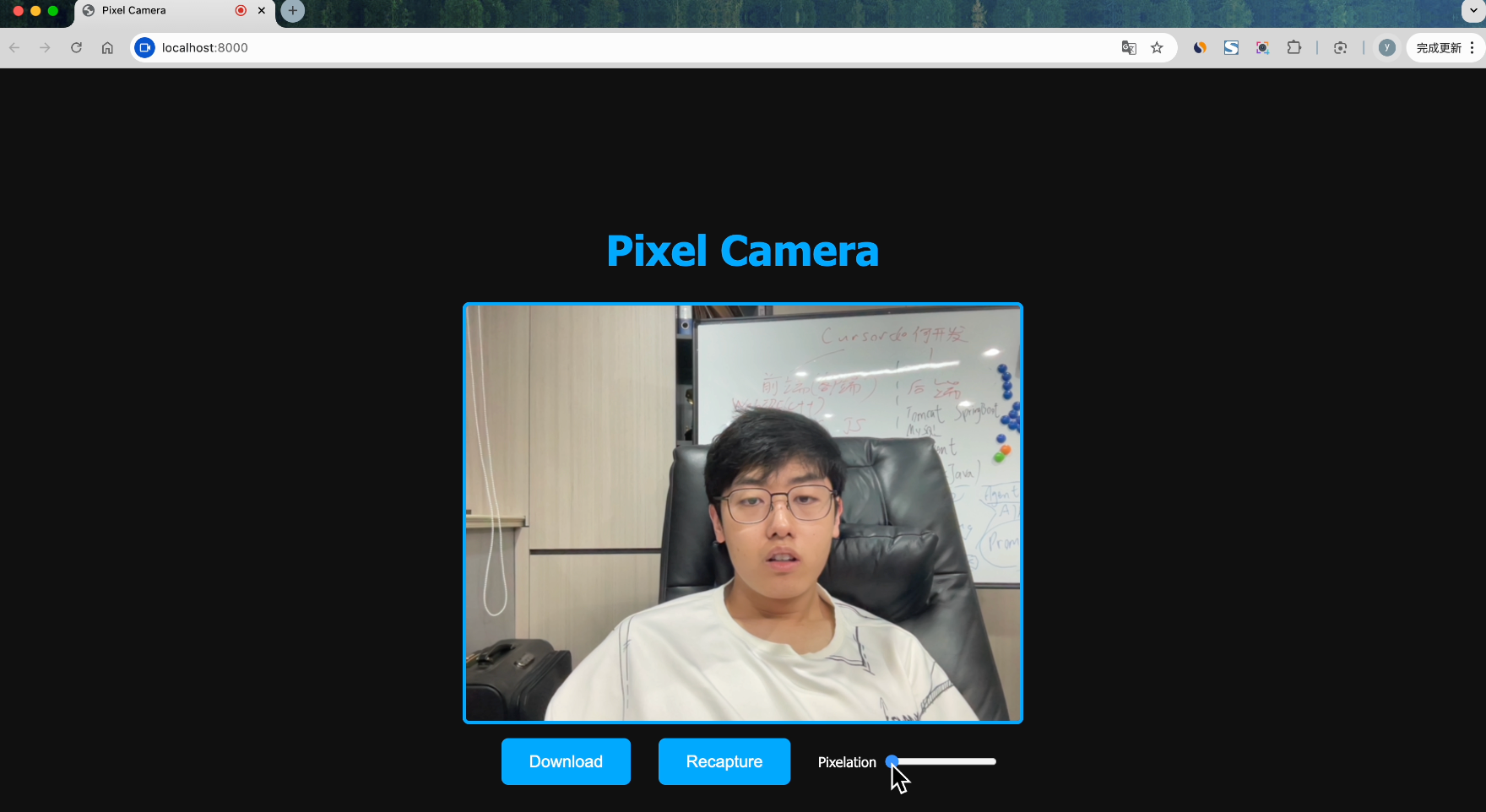The width and height of the screenshot is (1486, 812).
Task: Click the camera permission icon in address bar
Action: pos(145,48)
